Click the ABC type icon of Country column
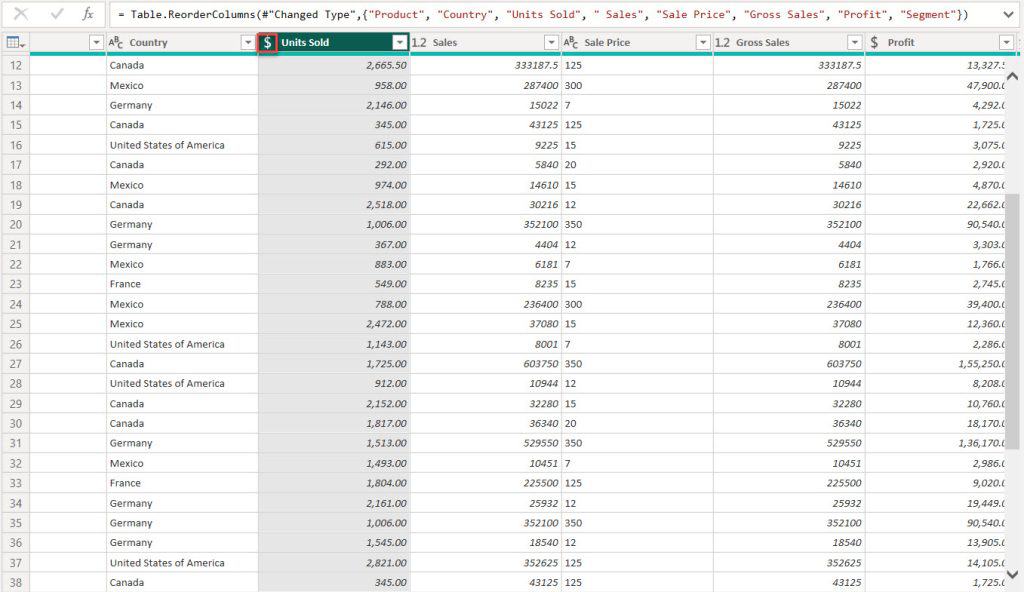 [x=116, y=42]
